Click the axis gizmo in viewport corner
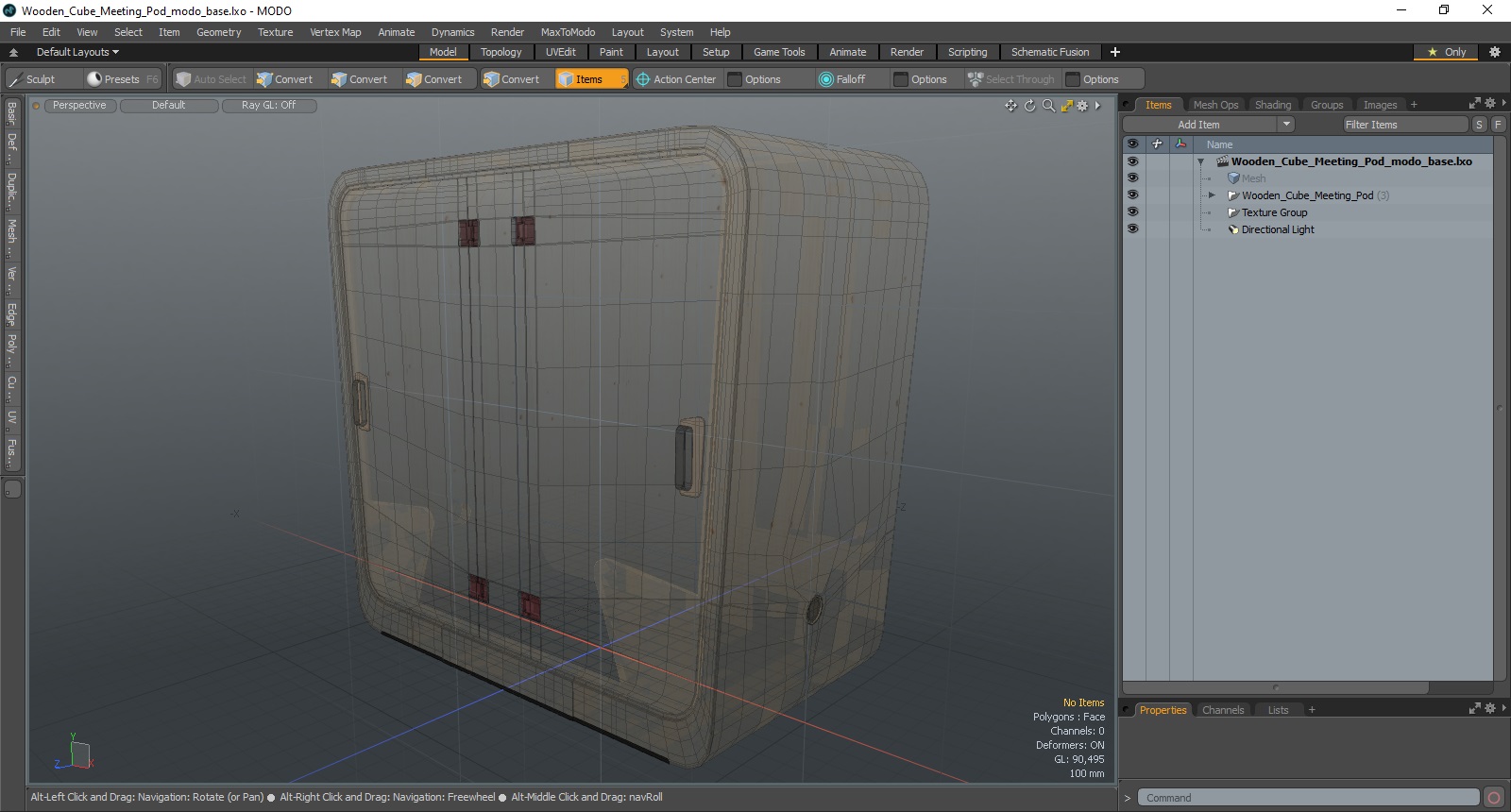1511x812 pixels. point(75,753)
